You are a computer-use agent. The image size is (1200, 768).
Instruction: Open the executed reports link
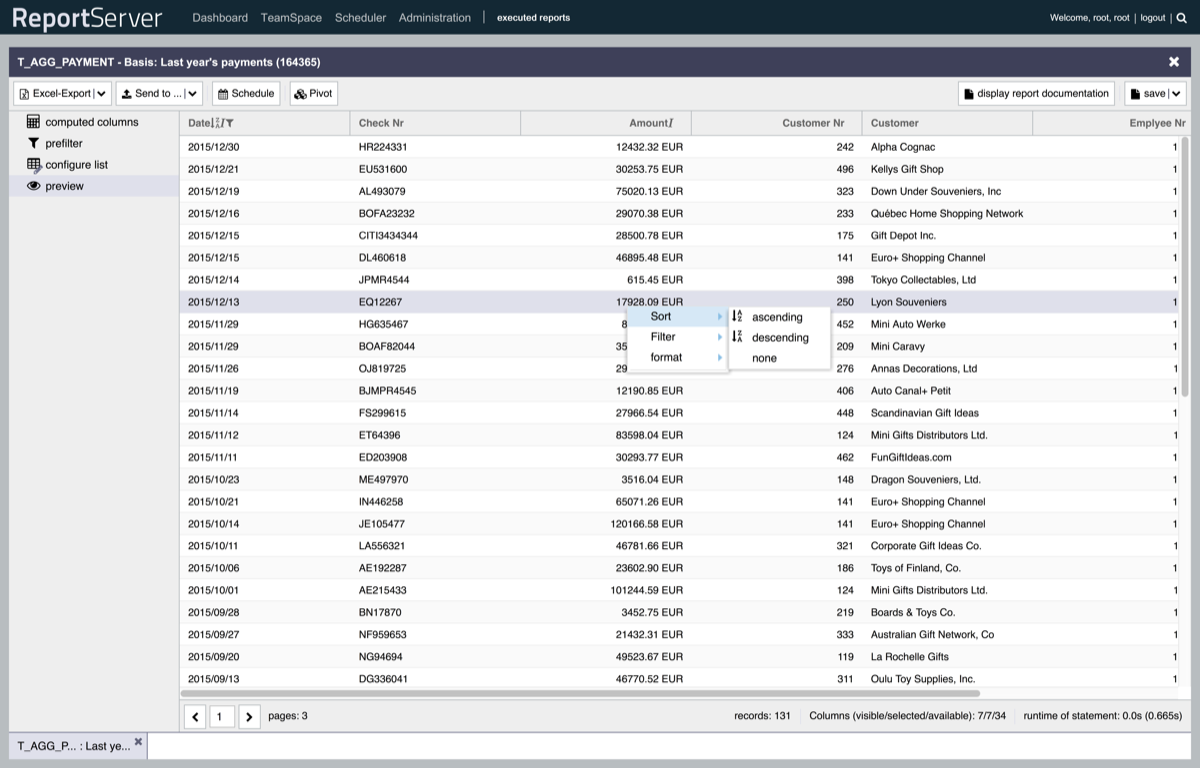click(x=534, y=18)
